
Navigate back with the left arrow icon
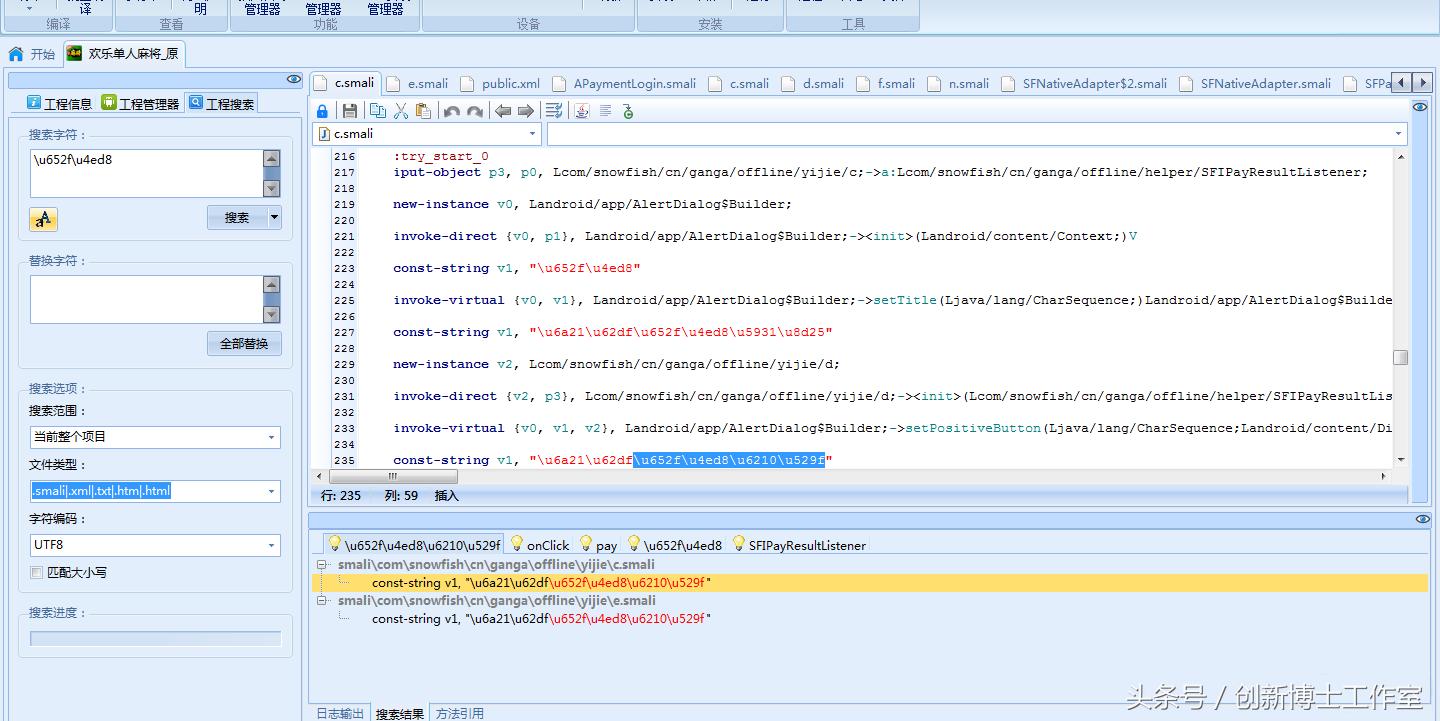(x=503, y=111)
